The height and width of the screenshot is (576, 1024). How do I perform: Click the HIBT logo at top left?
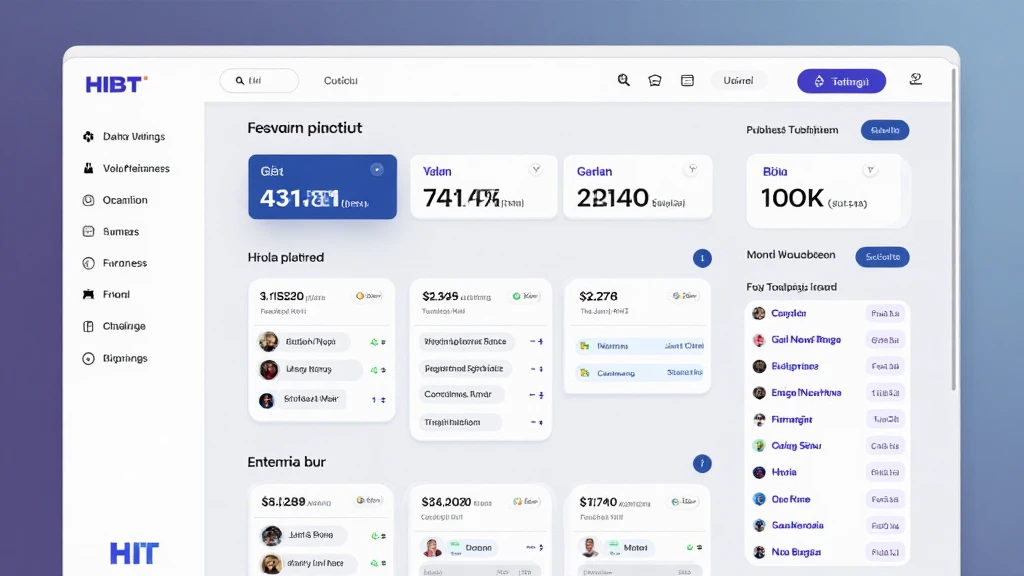[116, 83]
